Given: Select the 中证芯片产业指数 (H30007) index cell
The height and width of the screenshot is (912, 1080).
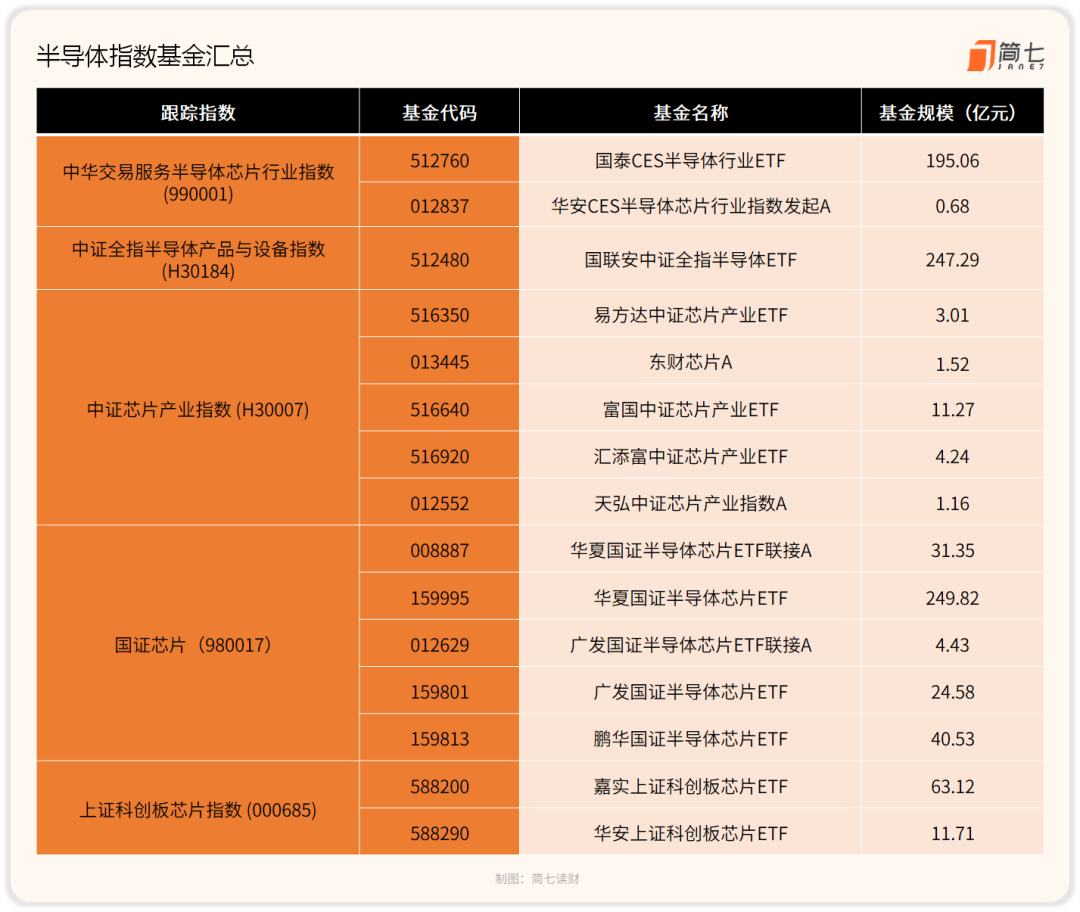Looking at the screenshot, I should pyautogui.click(x=198, y=408).
